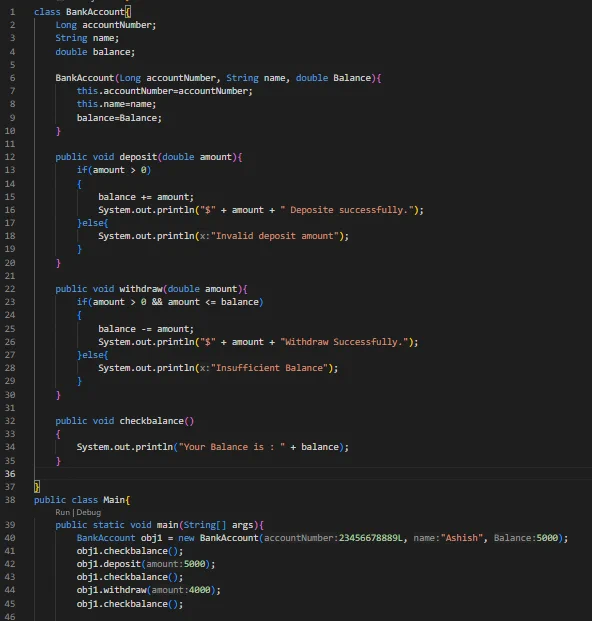Click the Balance value 5000 on line 40
This screenshot has width=592, height=621.
coord(547,538)
